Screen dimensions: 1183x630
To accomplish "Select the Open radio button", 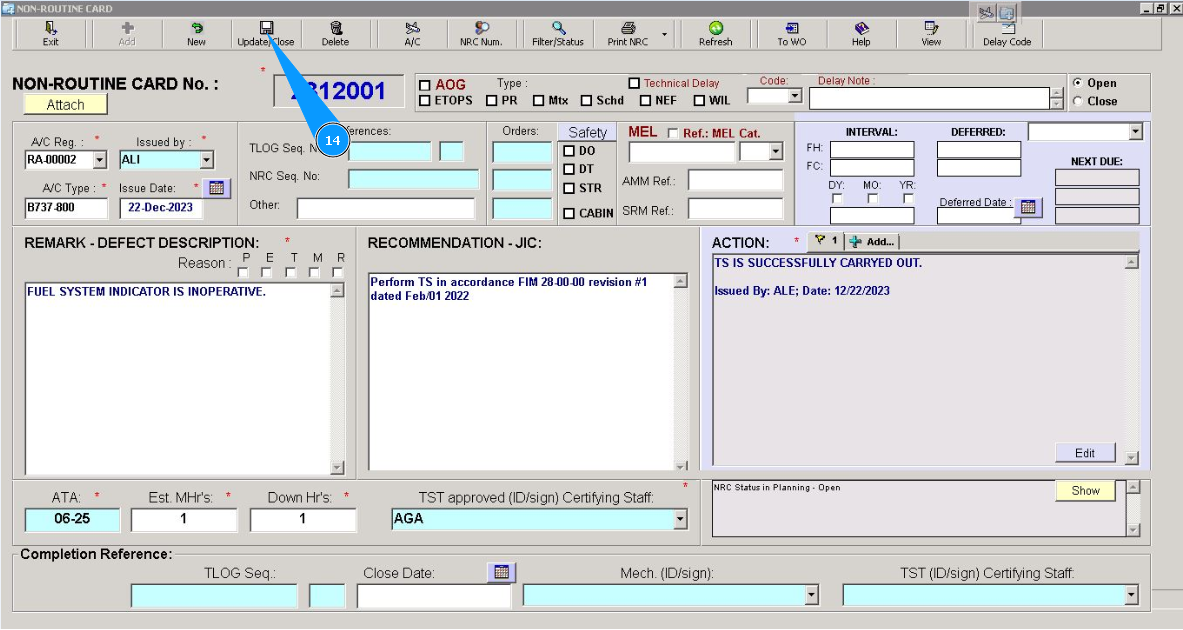I will (x=1077, y=83).
